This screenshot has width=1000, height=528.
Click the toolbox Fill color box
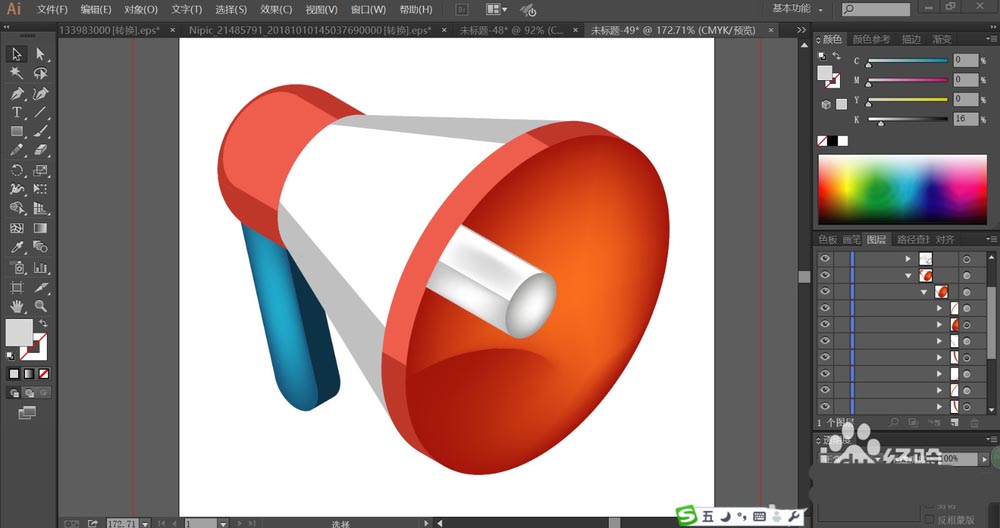click(18, 332)
